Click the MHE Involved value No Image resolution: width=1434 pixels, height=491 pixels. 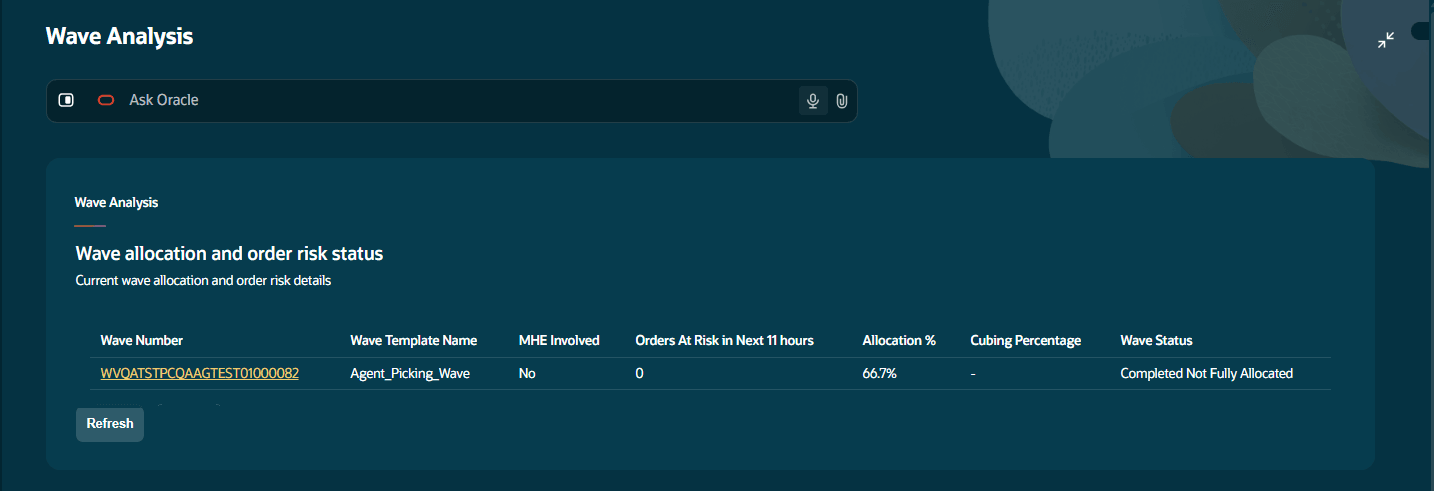[x=527, y=373]
